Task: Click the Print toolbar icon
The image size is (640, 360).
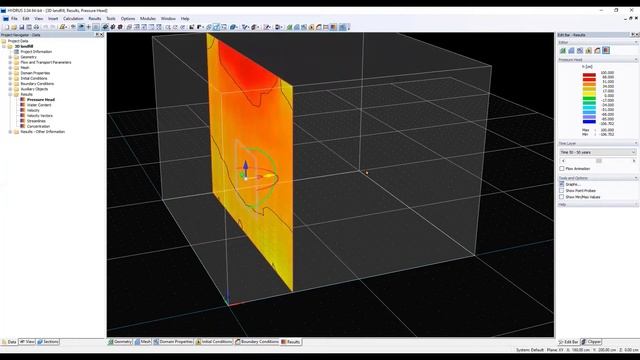Action: pyautogui.click(x=36, y=27)
